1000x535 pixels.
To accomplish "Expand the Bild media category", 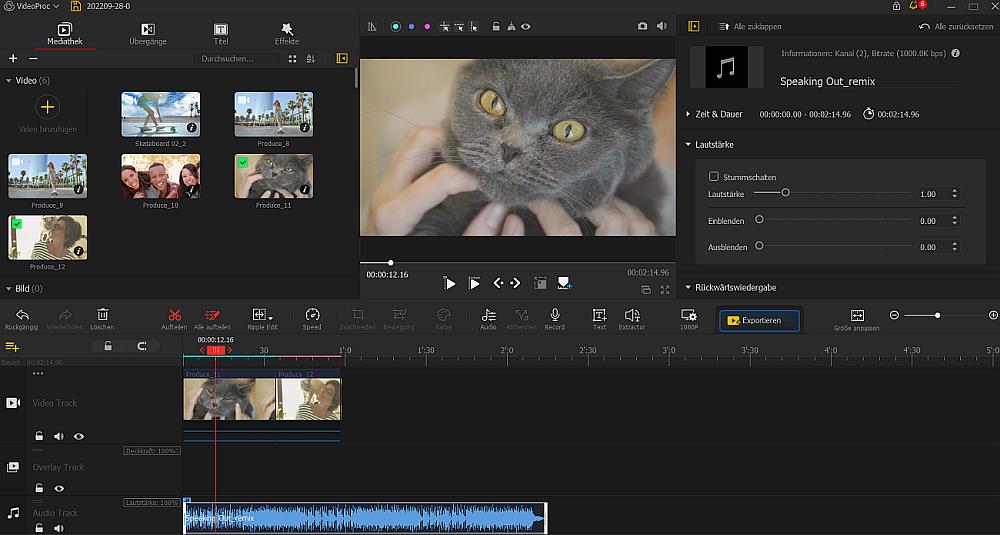I will (x=10, y=288).
